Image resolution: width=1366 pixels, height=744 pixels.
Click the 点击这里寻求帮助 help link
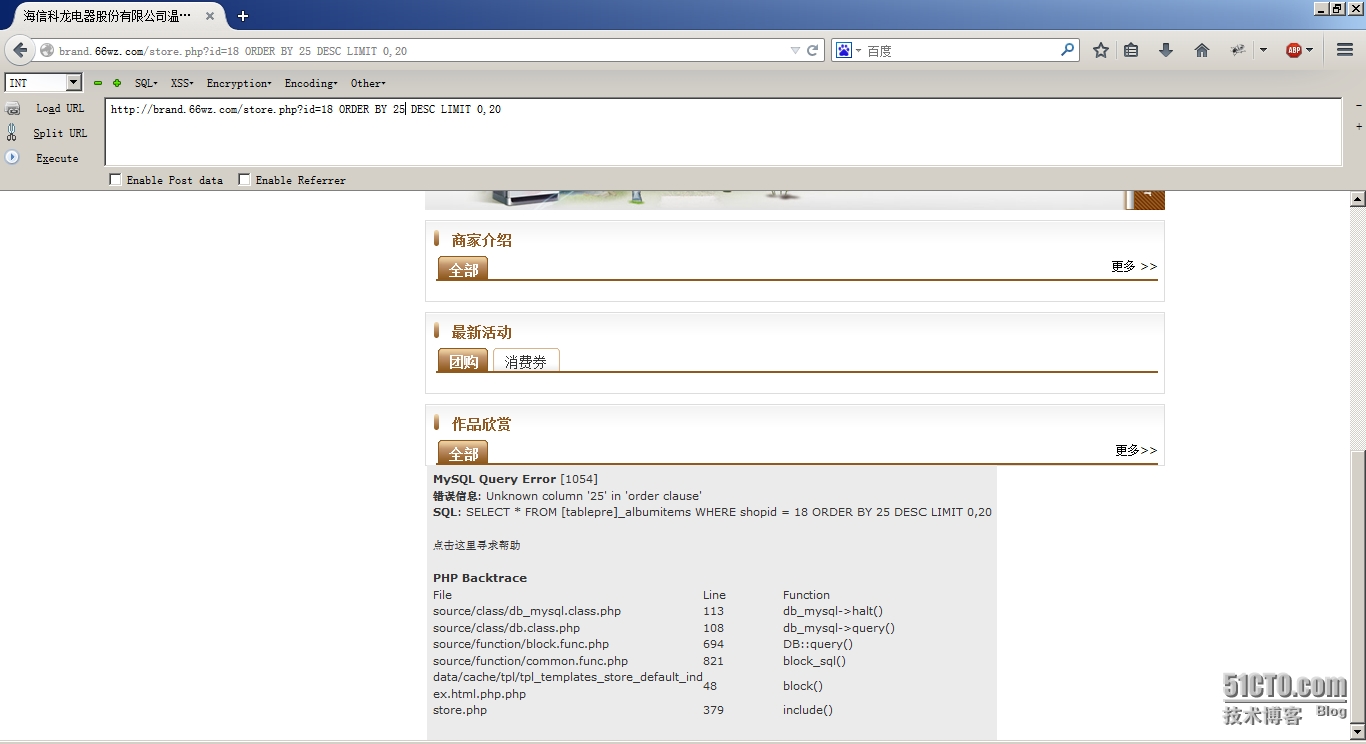[476, 545]
